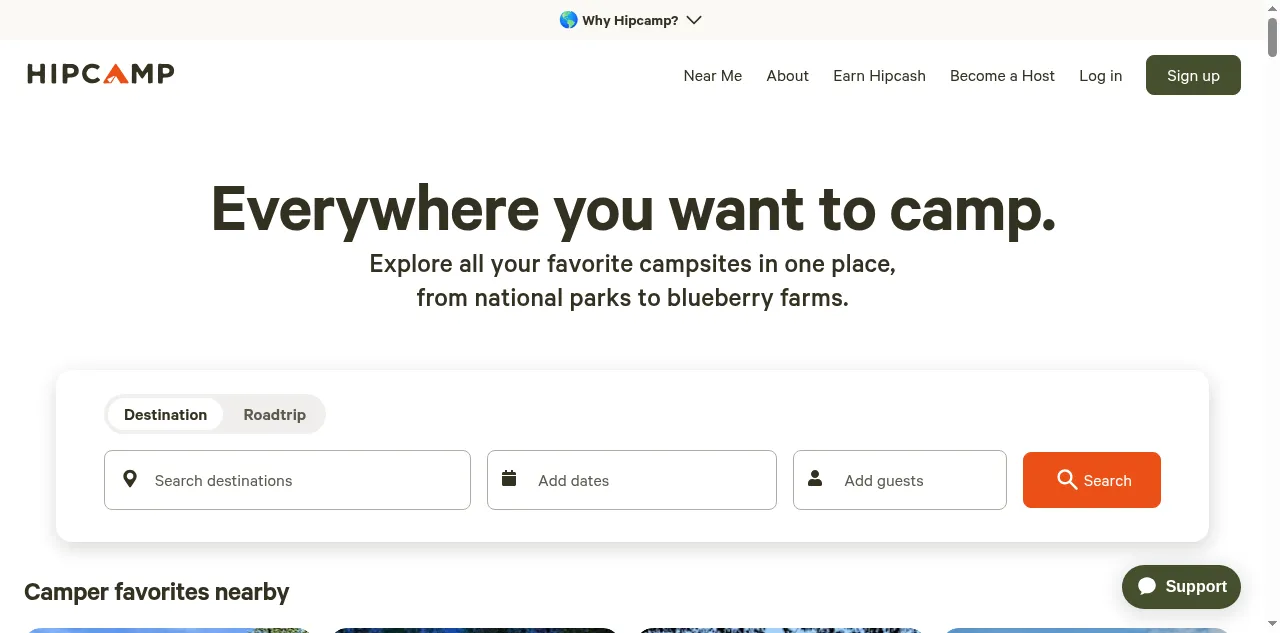Open the Add guests selector
Viewport: 1280px width, 633px height.
point(900,480)
